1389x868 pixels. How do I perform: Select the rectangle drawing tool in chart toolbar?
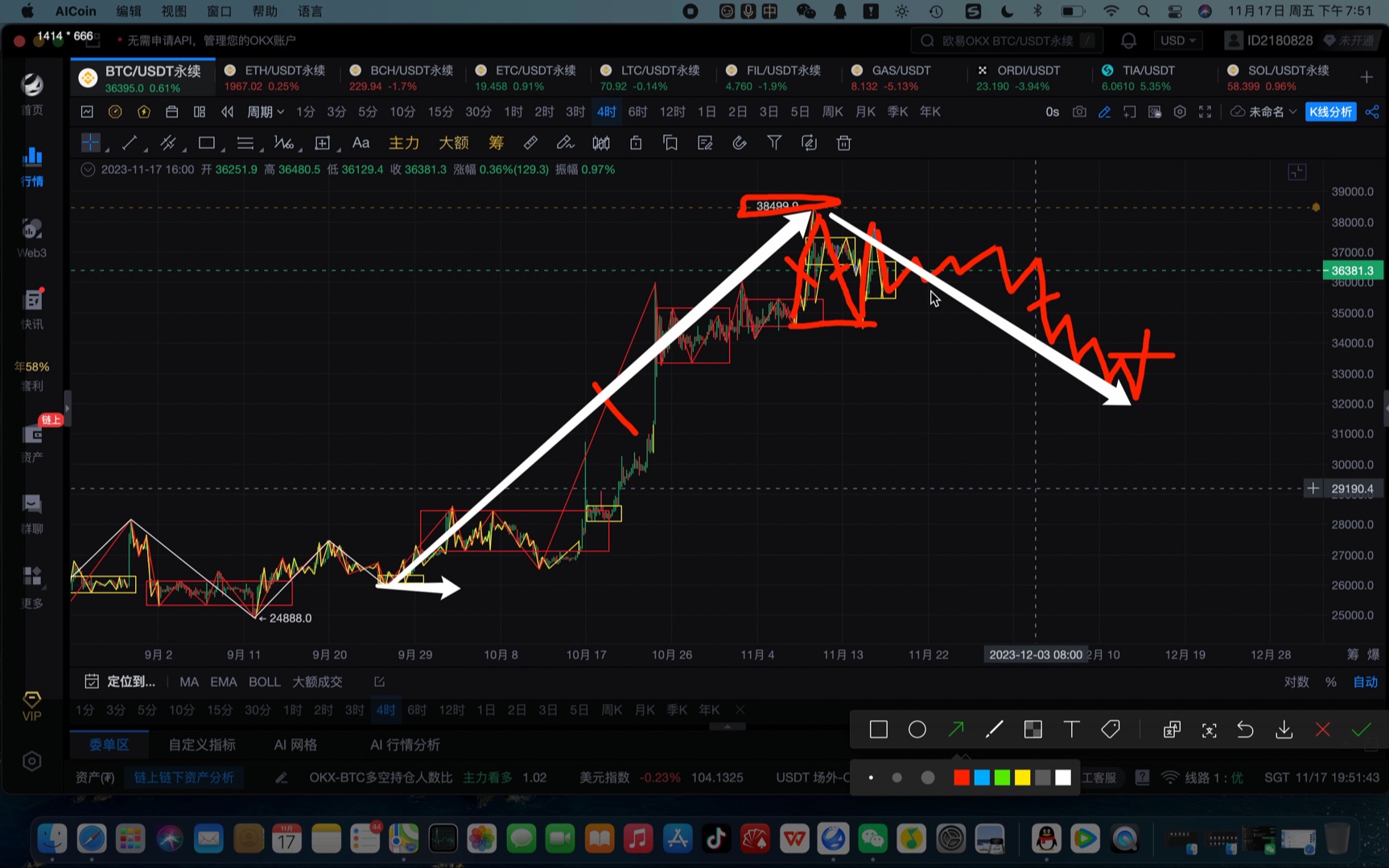pos(207,143)
